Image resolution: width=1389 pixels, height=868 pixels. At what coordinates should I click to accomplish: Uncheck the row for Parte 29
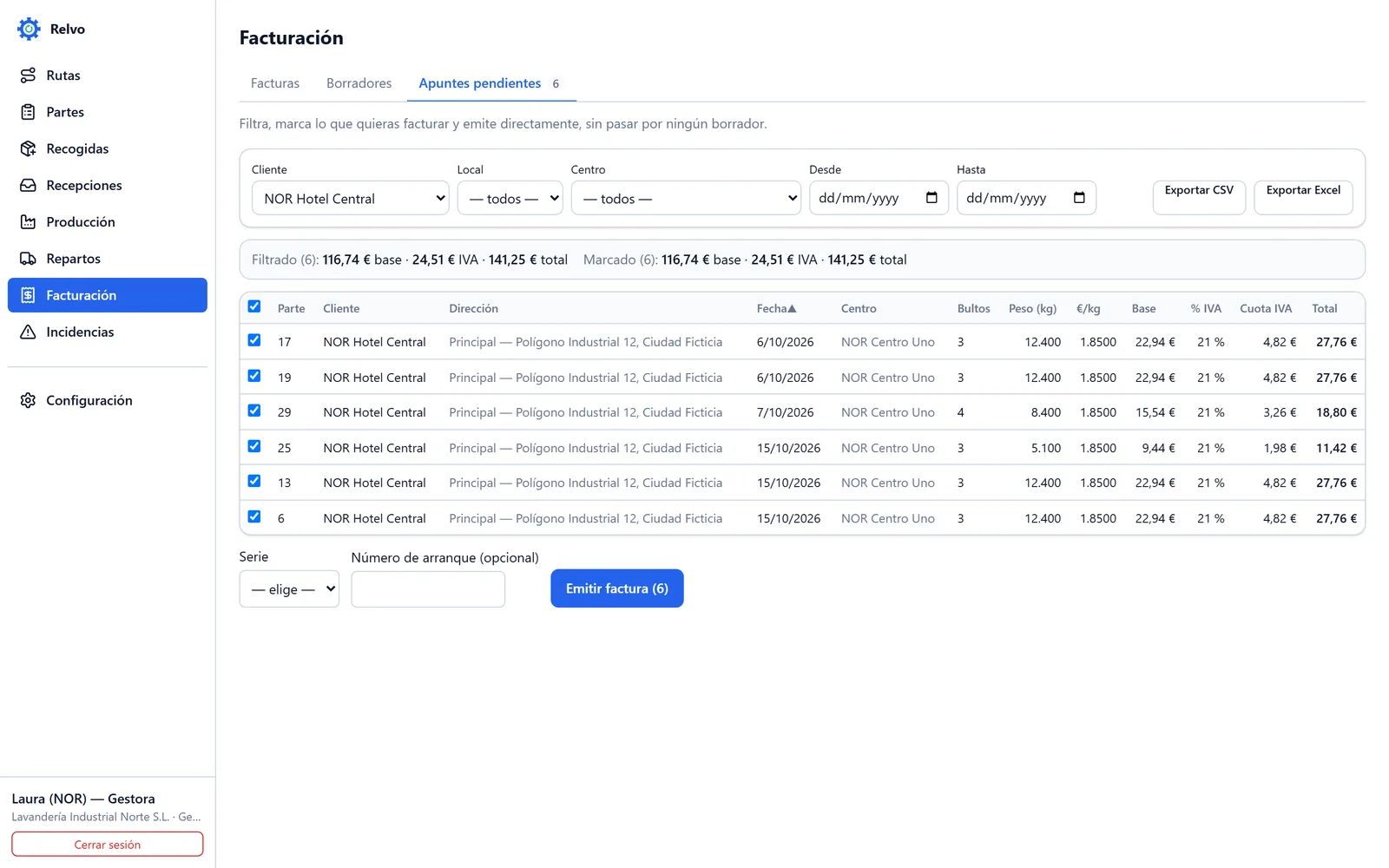[254, 411]
